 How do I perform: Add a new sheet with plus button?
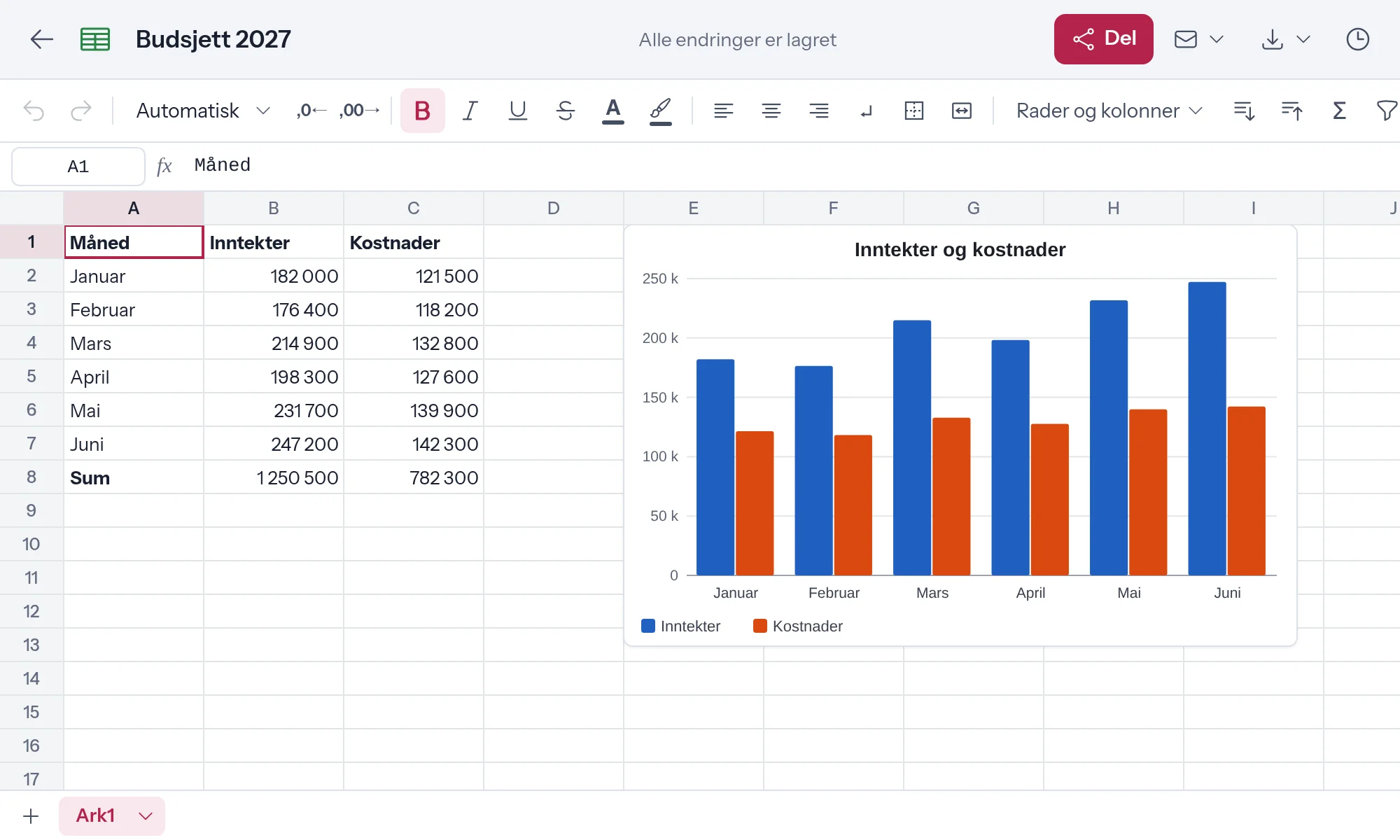coord(31,816)
